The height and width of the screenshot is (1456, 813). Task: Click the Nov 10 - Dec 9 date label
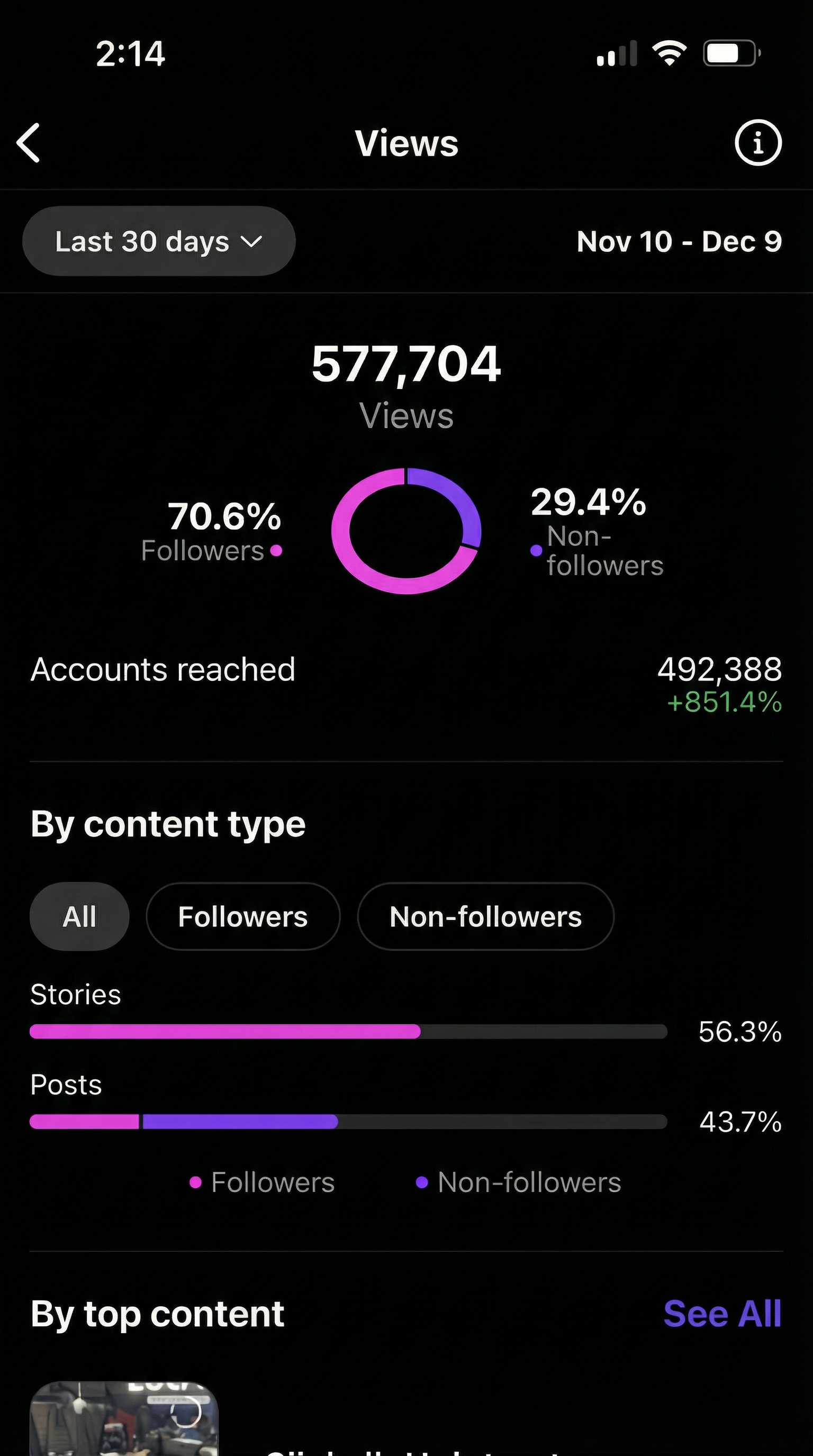[679, 241]
